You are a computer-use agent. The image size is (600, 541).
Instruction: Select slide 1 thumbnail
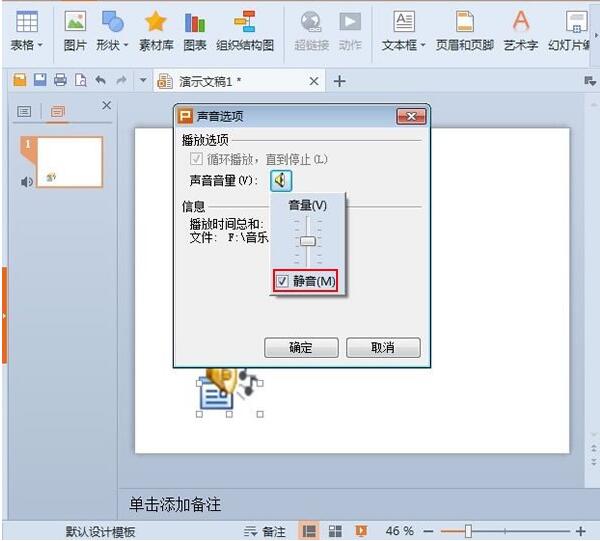click(x=69, y=161)
